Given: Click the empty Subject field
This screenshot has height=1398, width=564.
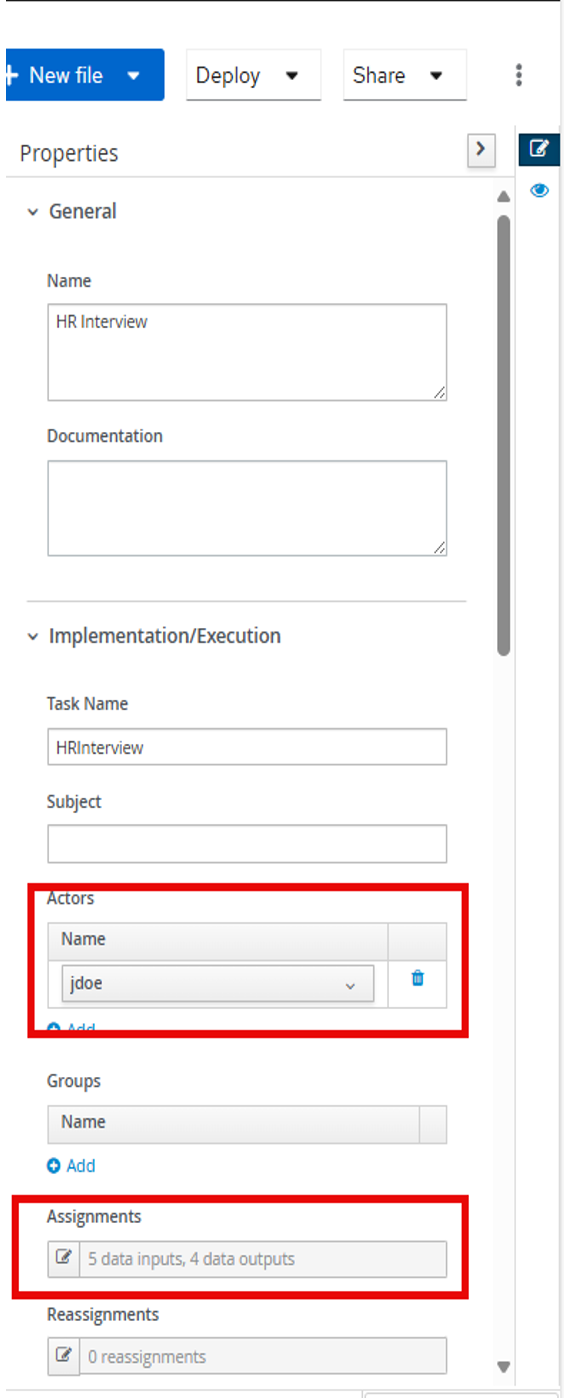Looking at the screenshot, I should 247,844.
